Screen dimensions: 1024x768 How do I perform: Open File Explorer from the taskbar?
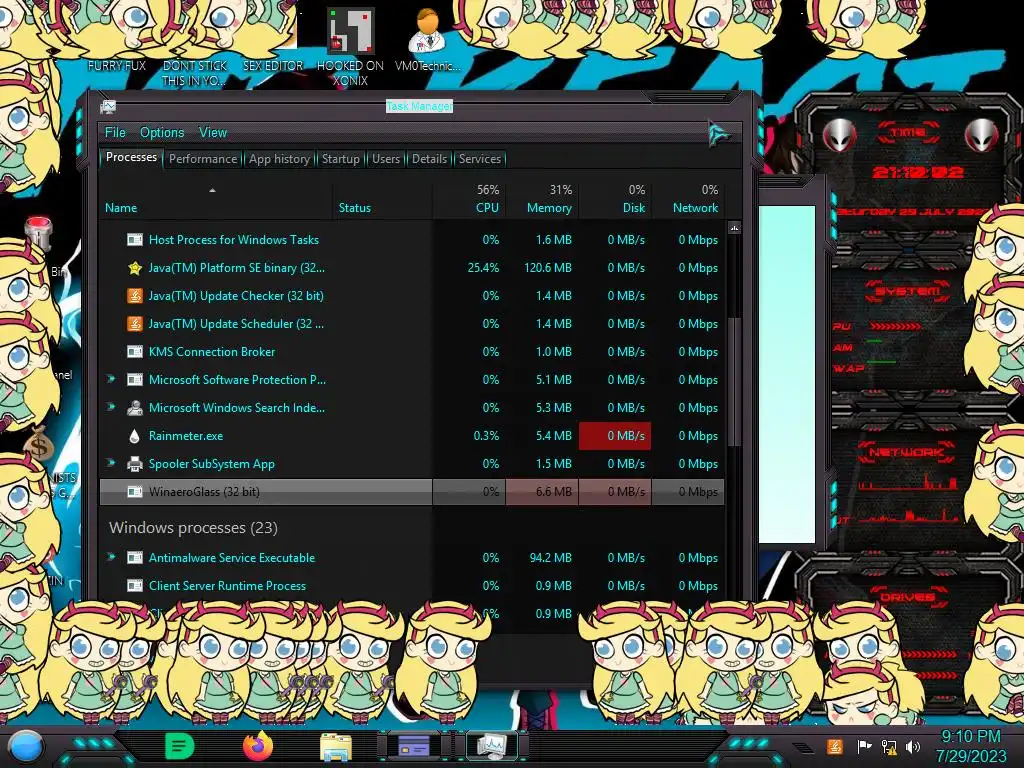(x=336, y=748)
